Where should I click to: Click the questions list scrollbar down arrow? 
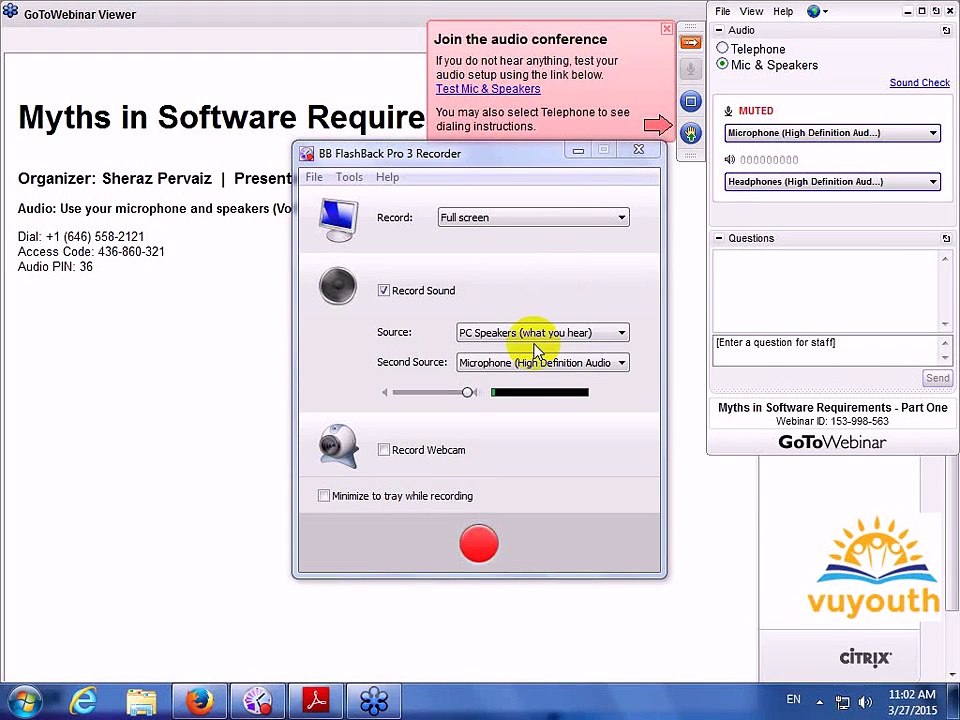[945, 324]
